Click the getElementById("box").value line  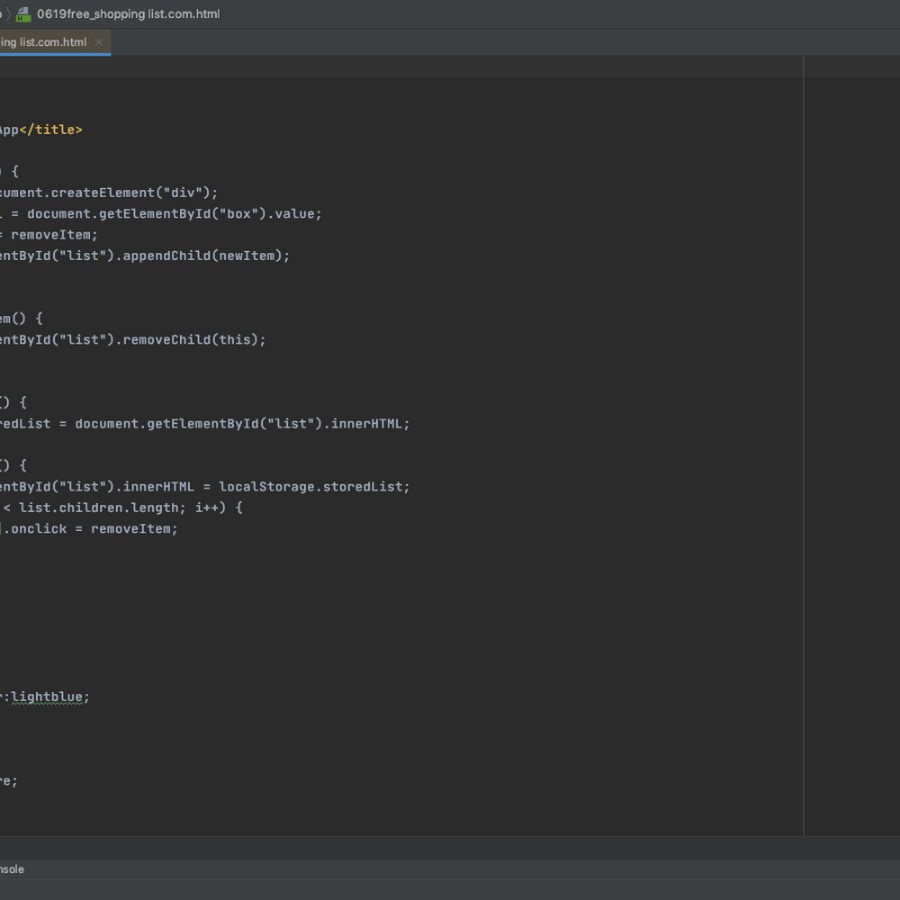(x=161, y=214)
